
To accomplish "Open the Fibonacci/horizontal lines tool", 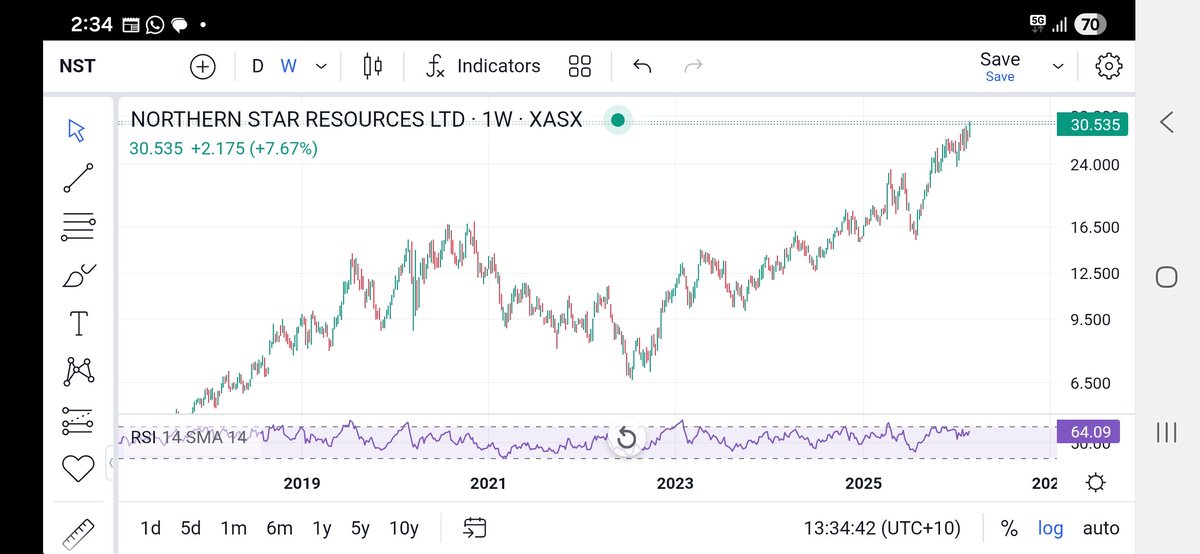I will [78, 227].
